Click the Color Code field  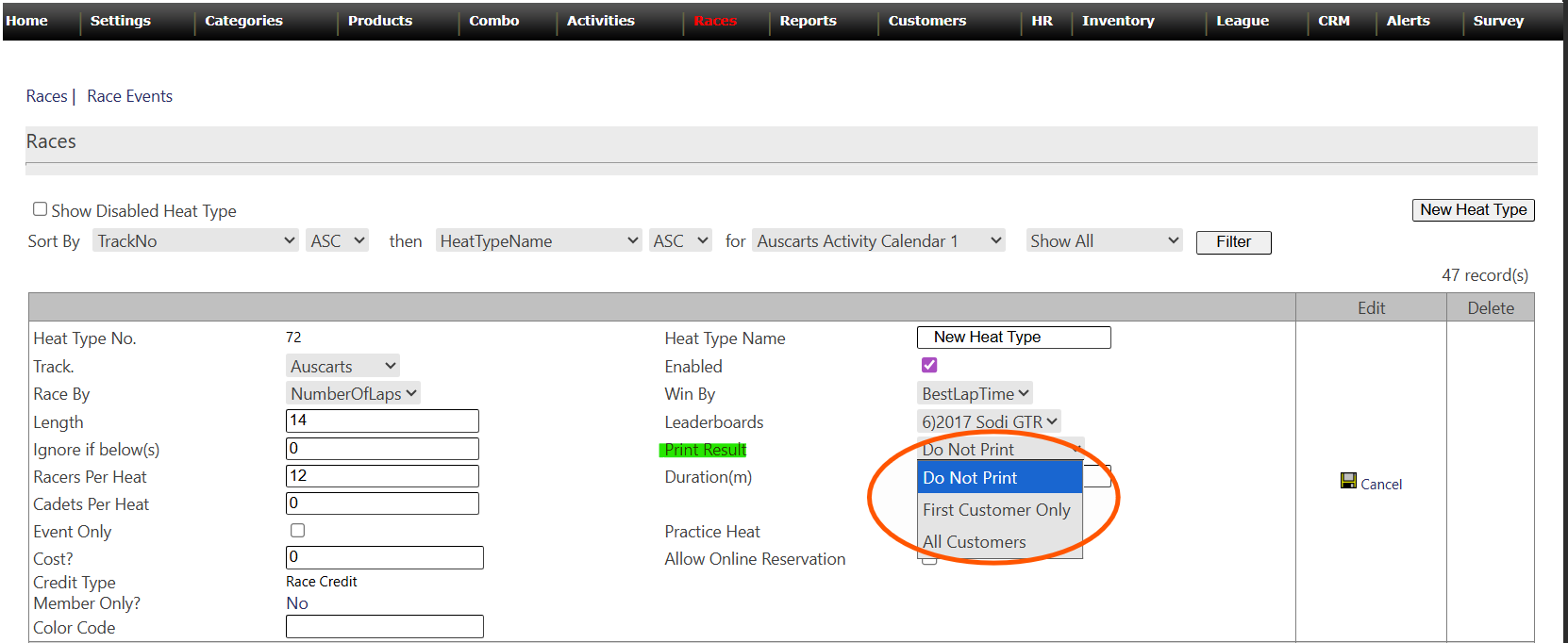click(384, 627)
